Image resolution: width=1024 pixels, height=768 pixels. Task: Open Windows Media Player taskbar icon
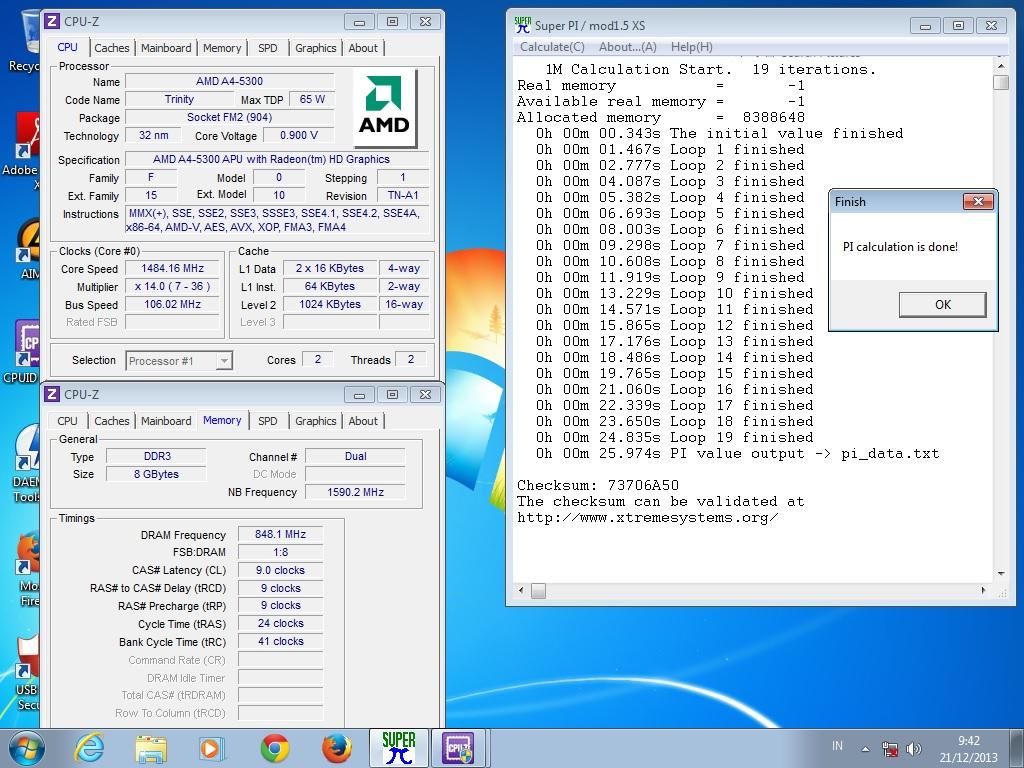(x=211, y=748)
